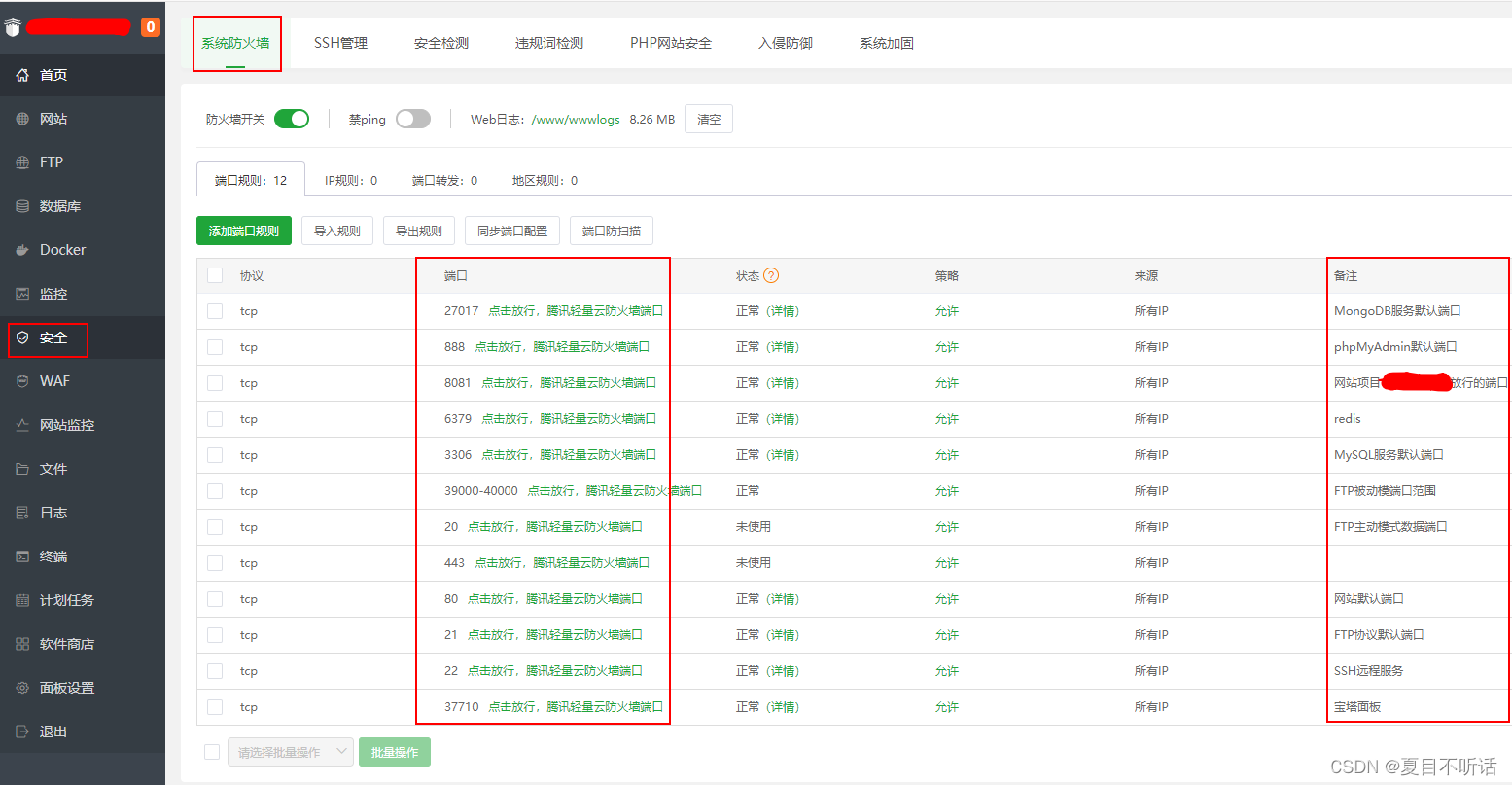1512x785 pixels.
Task: Click 允许 policy in port 80 row
Action: point(947,599)
